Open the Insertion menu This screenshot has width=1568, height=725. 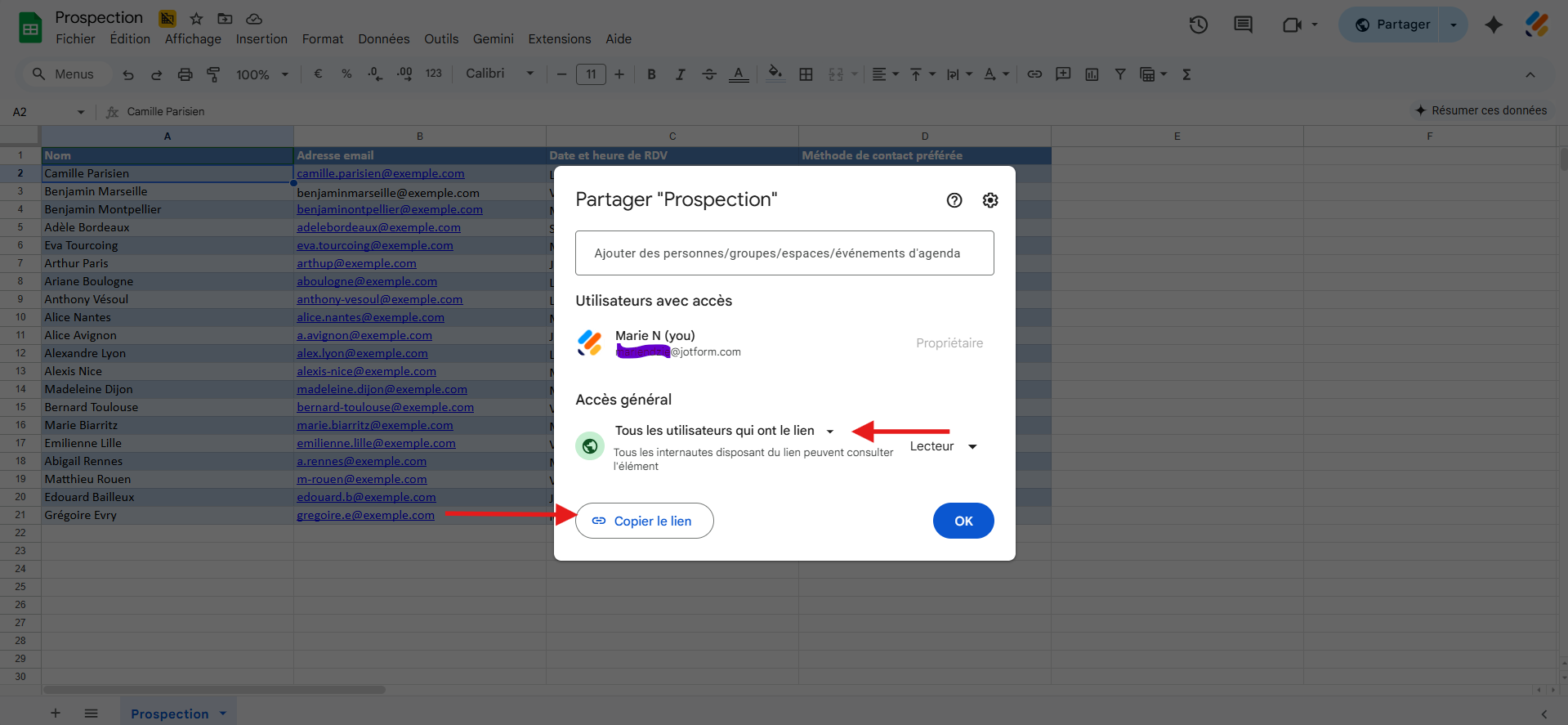[x=261, y=39]
